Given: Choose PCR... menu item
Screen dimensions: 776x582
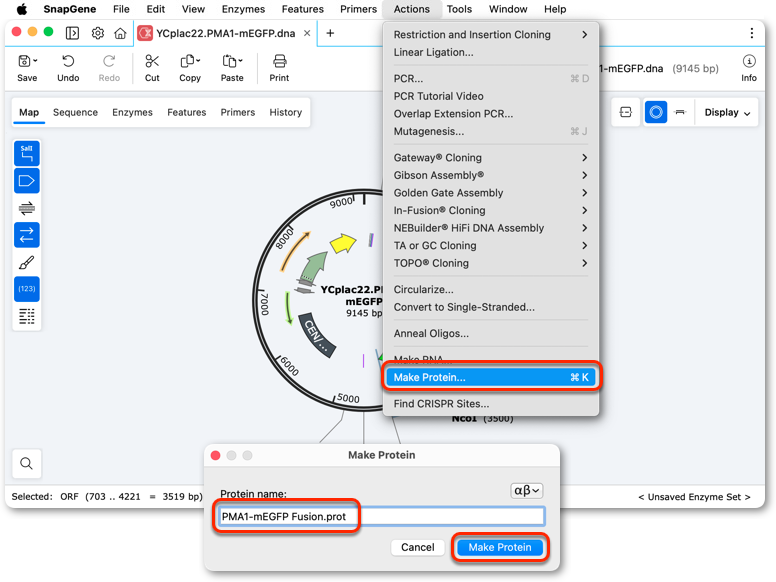Looking at the screenshot, I should click(x=490, y=79).
